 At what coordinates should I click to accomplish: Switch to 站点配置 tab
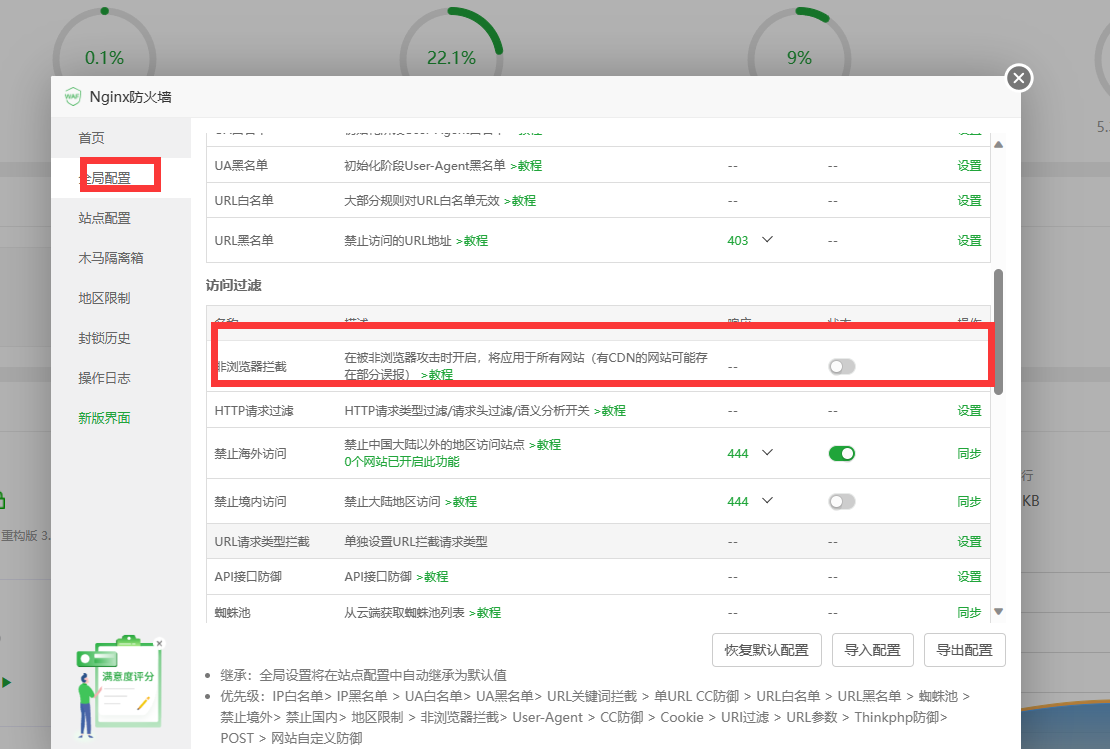click(x=105, y=218)
